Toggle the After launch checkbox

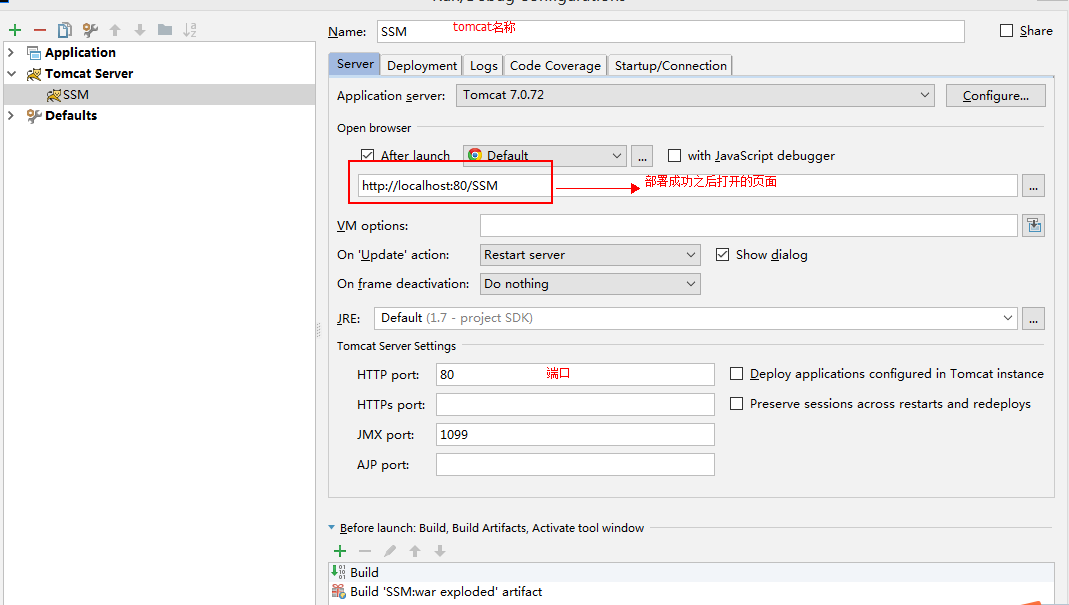(x=367, y=155)
